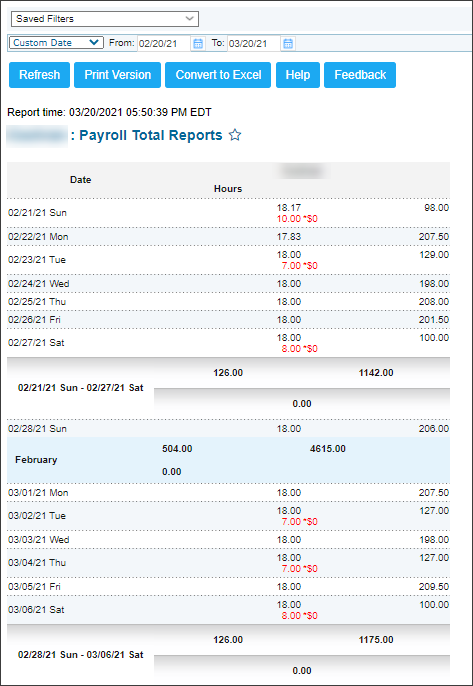Open the To date calendar picker
The height and width of the screenshot is (686, 473).
[288, 43]
